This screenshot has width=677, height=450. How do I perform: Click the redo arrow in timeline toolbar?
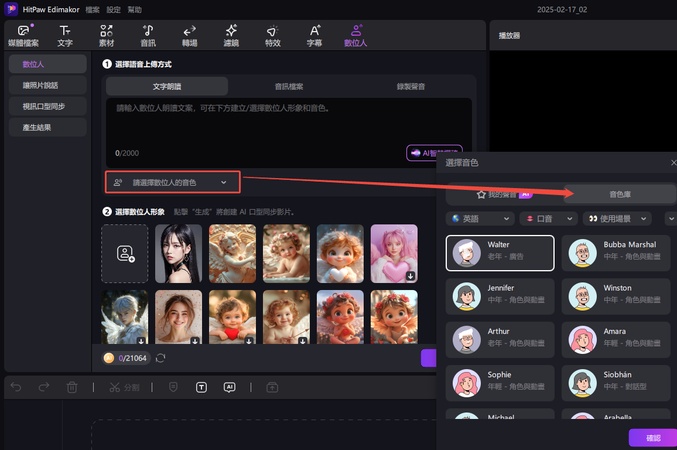pyautogui.click(x=44, y=387)
